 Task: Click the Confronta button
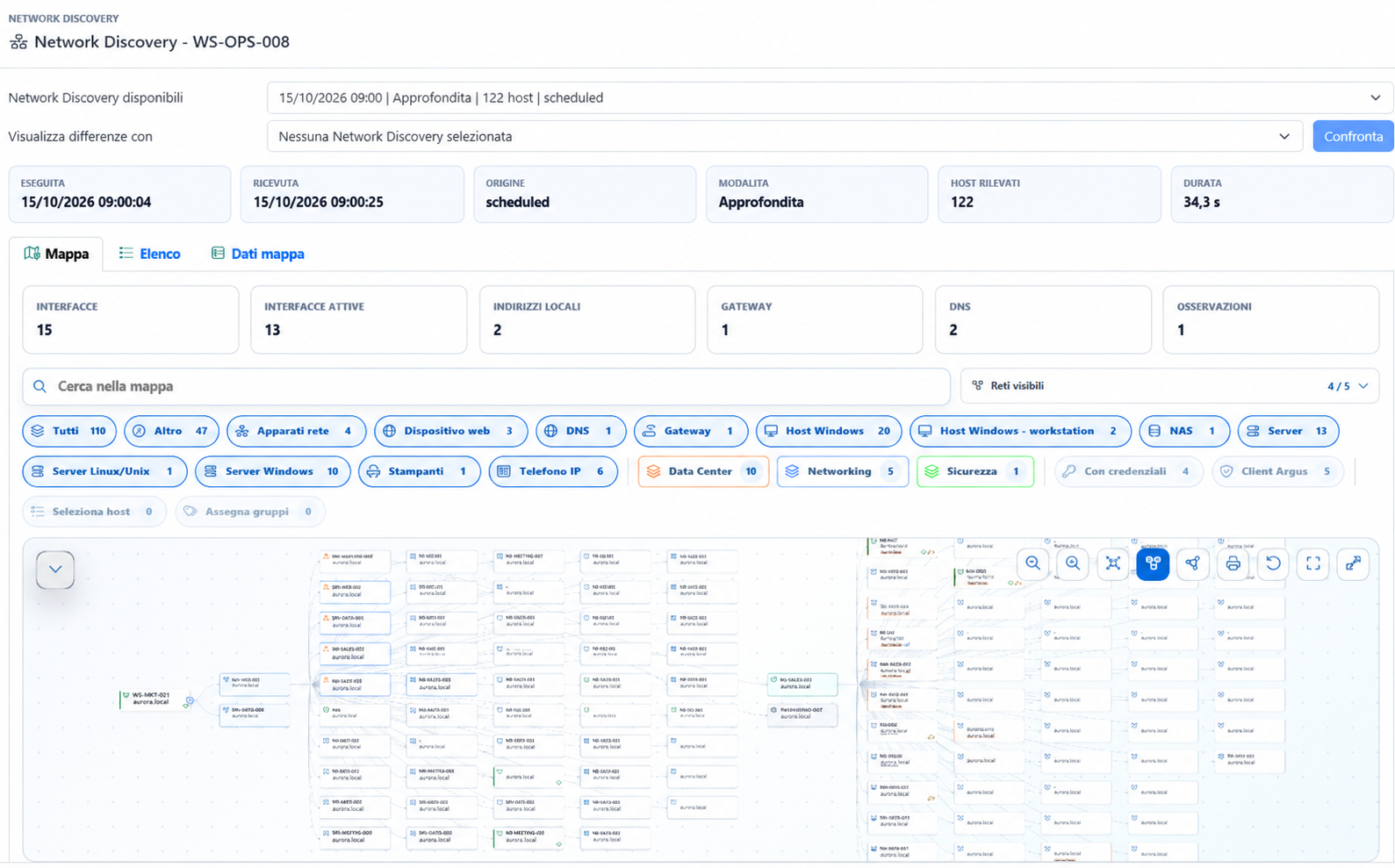(x=1353, y=136)
